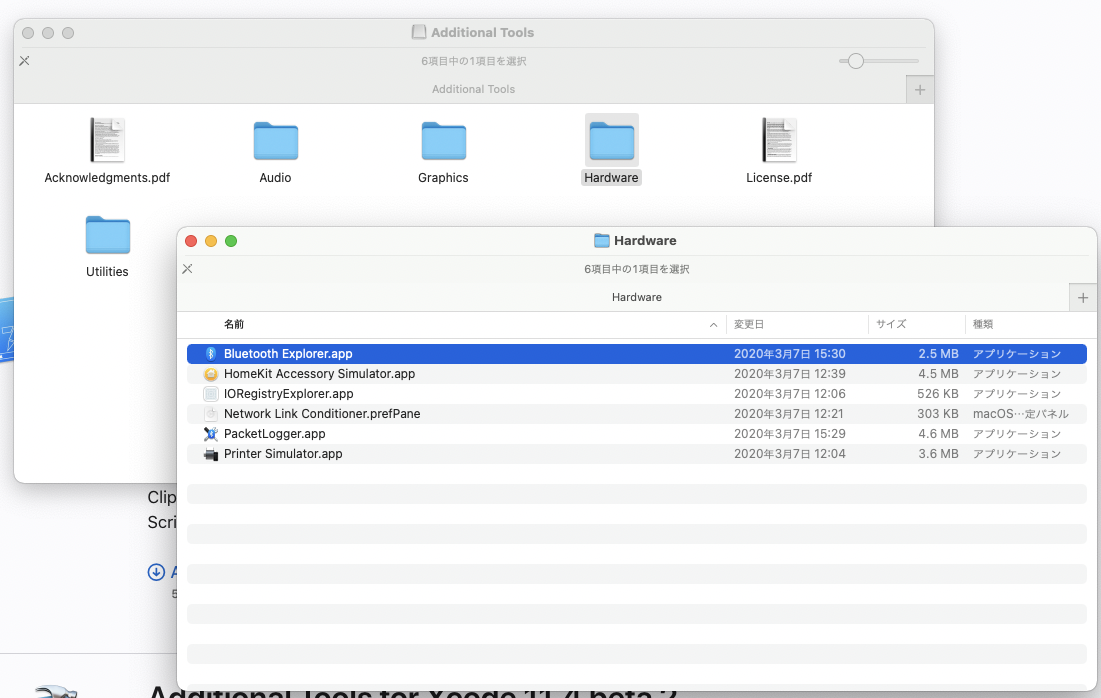The height and width of the screenshot is (698, 1101).
Task: Click the HomeKit Accessory Simulator icon
Action: point(211,374)
